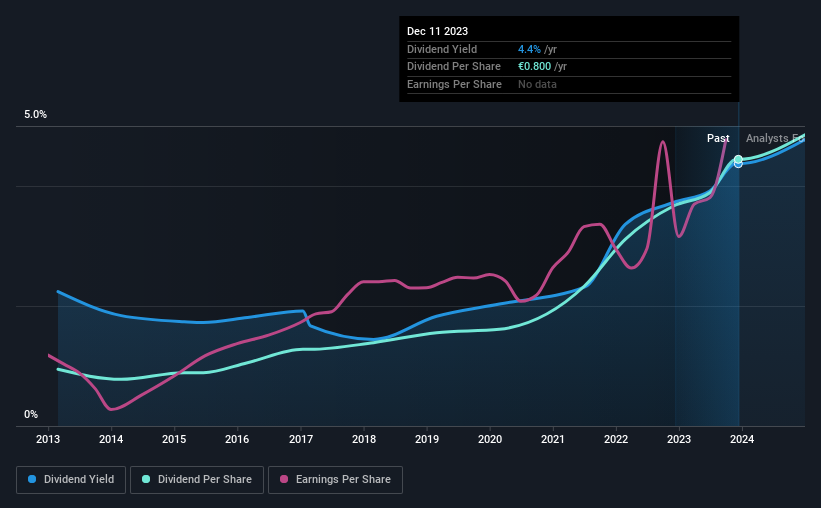Click the blue Dividend Yield data point marker

738,164
